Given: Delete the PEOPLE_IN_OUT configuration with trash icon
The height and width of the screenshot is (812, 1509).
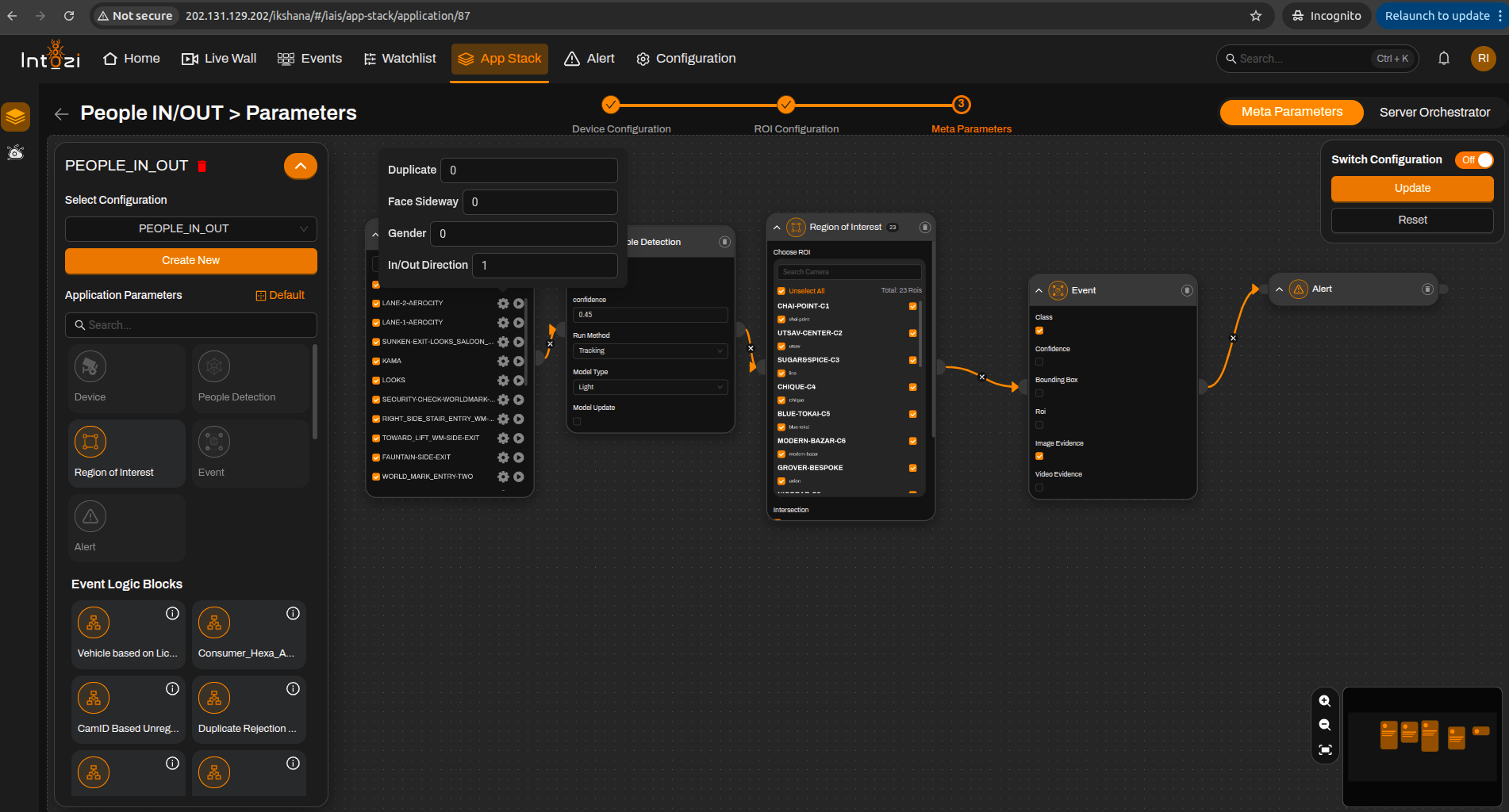Looking at the screenshot, I should click(202, 166).
